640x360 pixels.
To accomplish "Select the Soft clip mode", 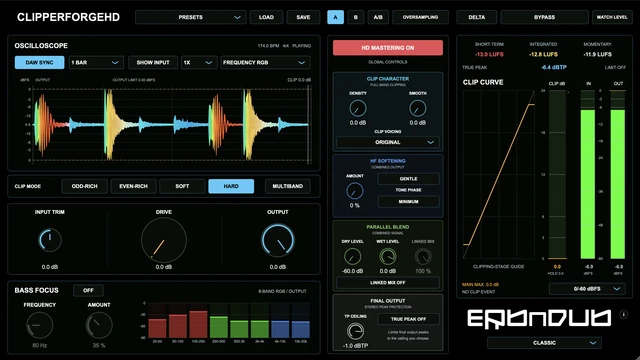I will [x=182, y=186].
